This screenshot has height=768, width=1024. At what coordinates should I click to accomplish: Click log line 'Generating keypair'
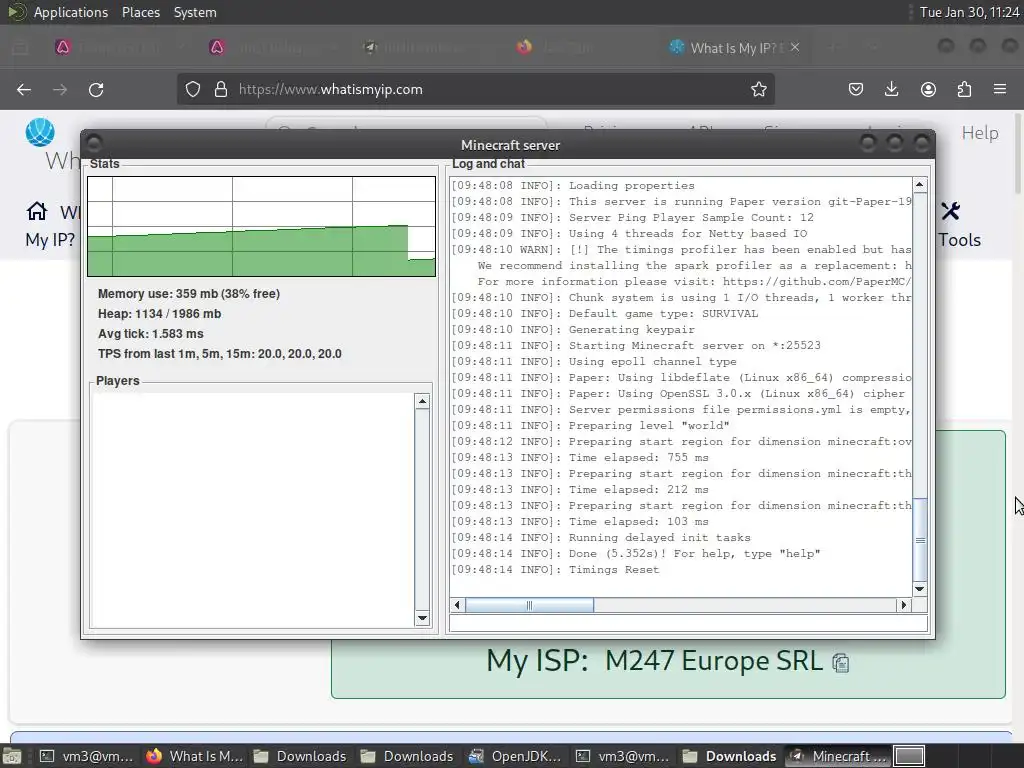click(573, 330)
